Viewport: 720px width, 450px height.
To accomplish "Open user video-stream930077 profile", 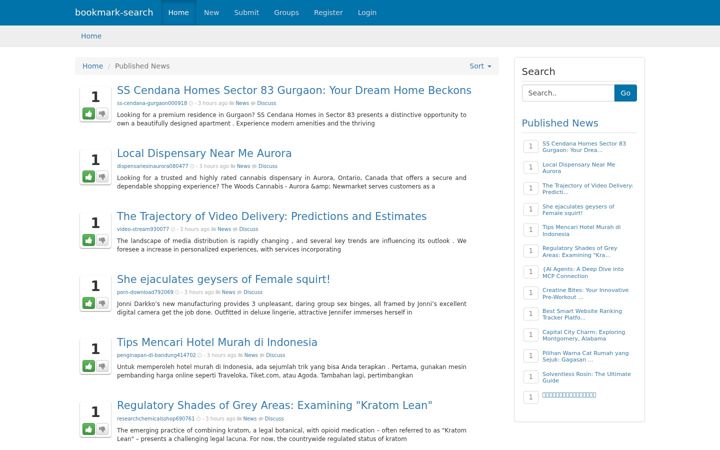I will [x=143, y=229].
